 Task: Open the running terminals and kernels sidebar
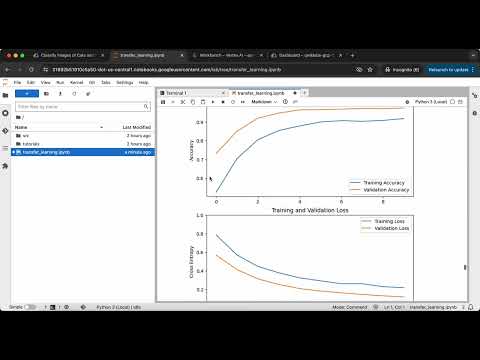[5, 113]
